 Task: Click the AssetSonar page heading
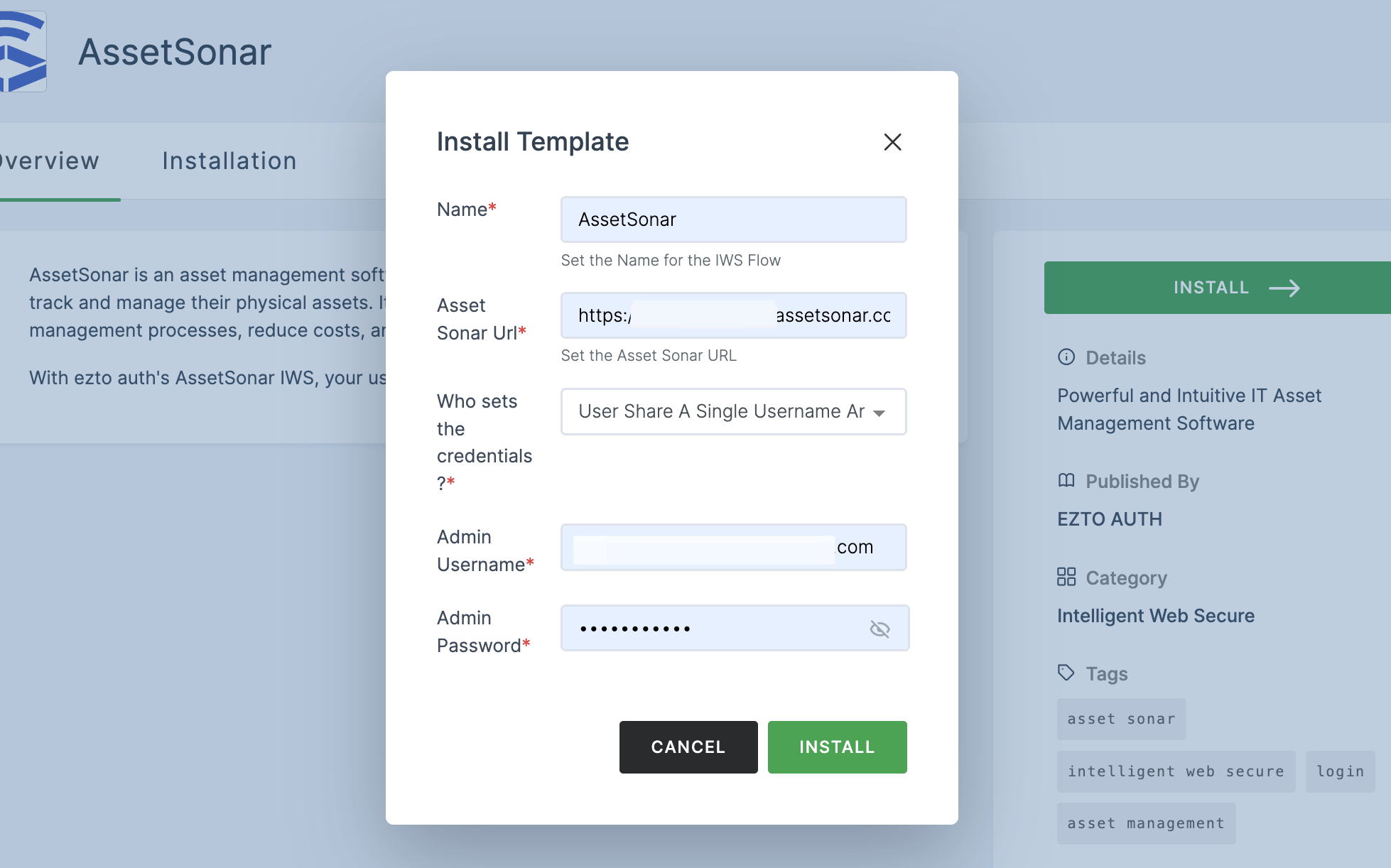pyautogui.click(x=175, y=52)
